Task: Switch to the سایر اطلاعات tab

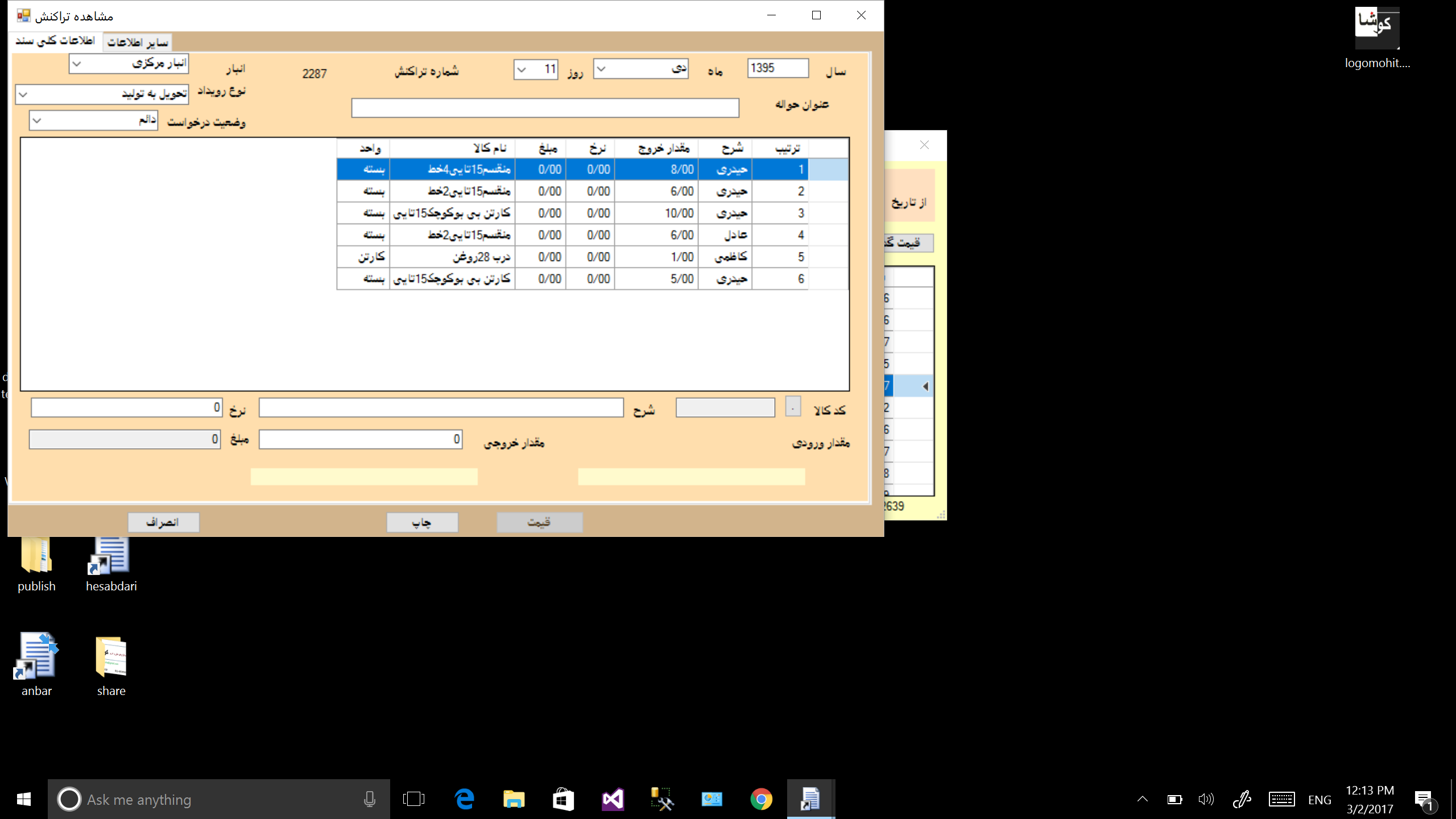Action: [138, 42]
